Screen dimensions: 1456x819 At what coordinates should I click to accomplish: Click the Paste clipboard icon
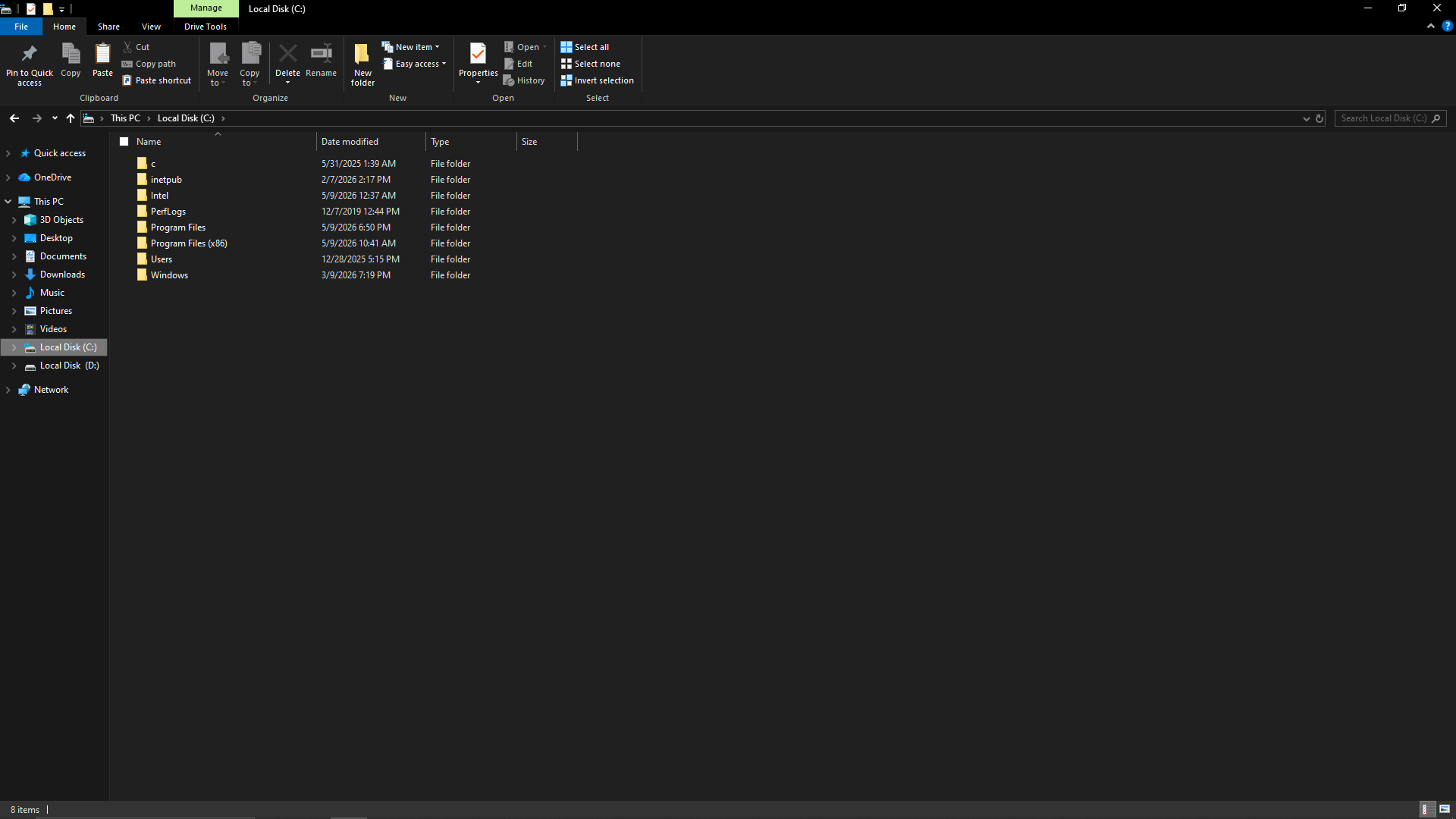[x=102, y=54]
